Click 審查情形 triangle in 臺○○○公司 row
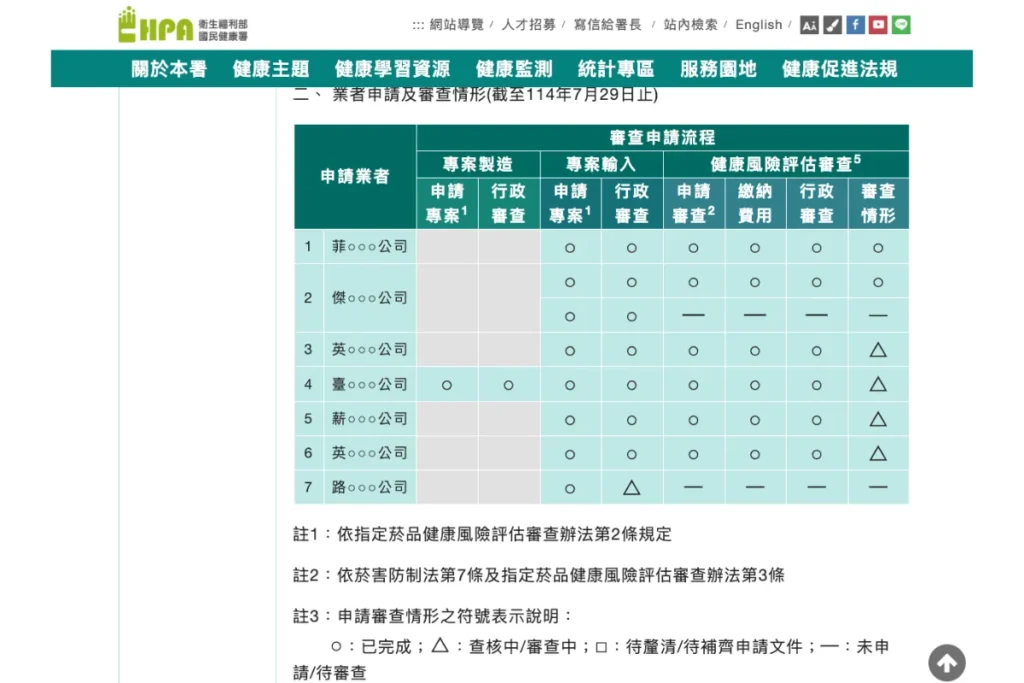 (x=878, y=384)
